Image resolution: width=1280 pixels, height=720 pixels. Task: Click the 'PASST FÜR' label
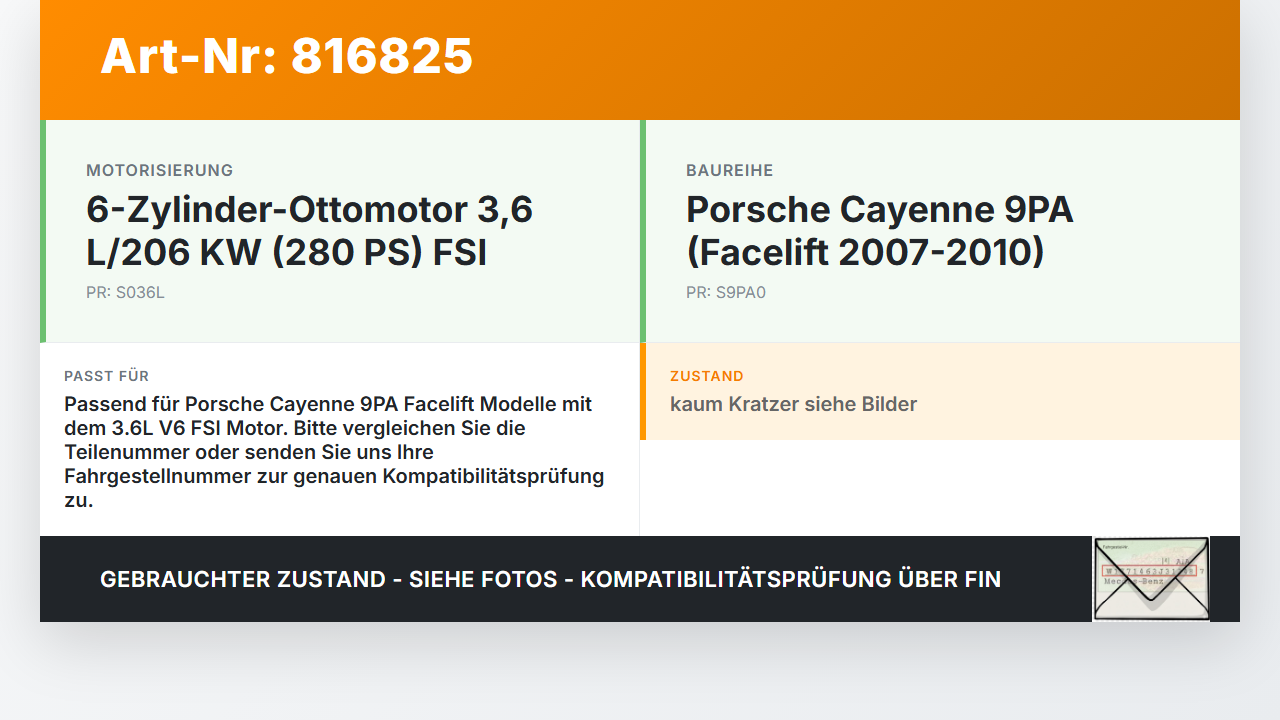(107, 376)
